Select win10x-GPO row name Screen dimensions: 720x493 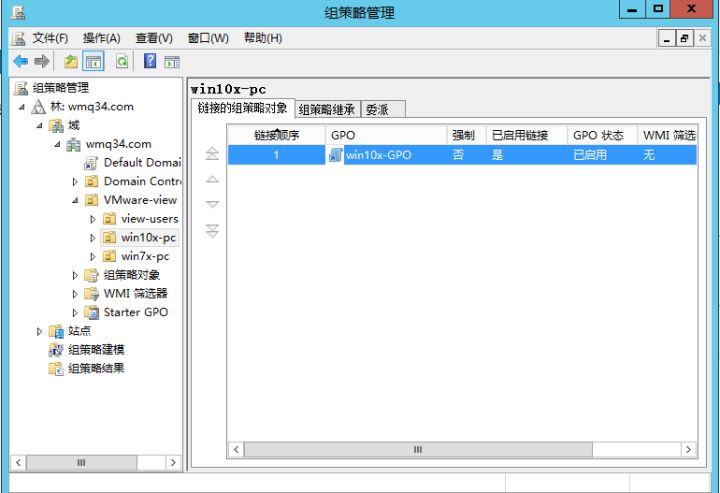coord(378,155)
